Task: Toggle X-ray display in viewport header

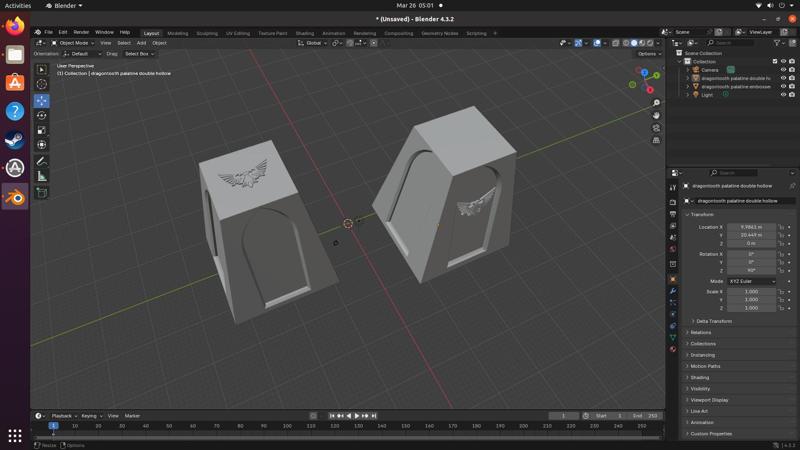Action: (616, 43)
